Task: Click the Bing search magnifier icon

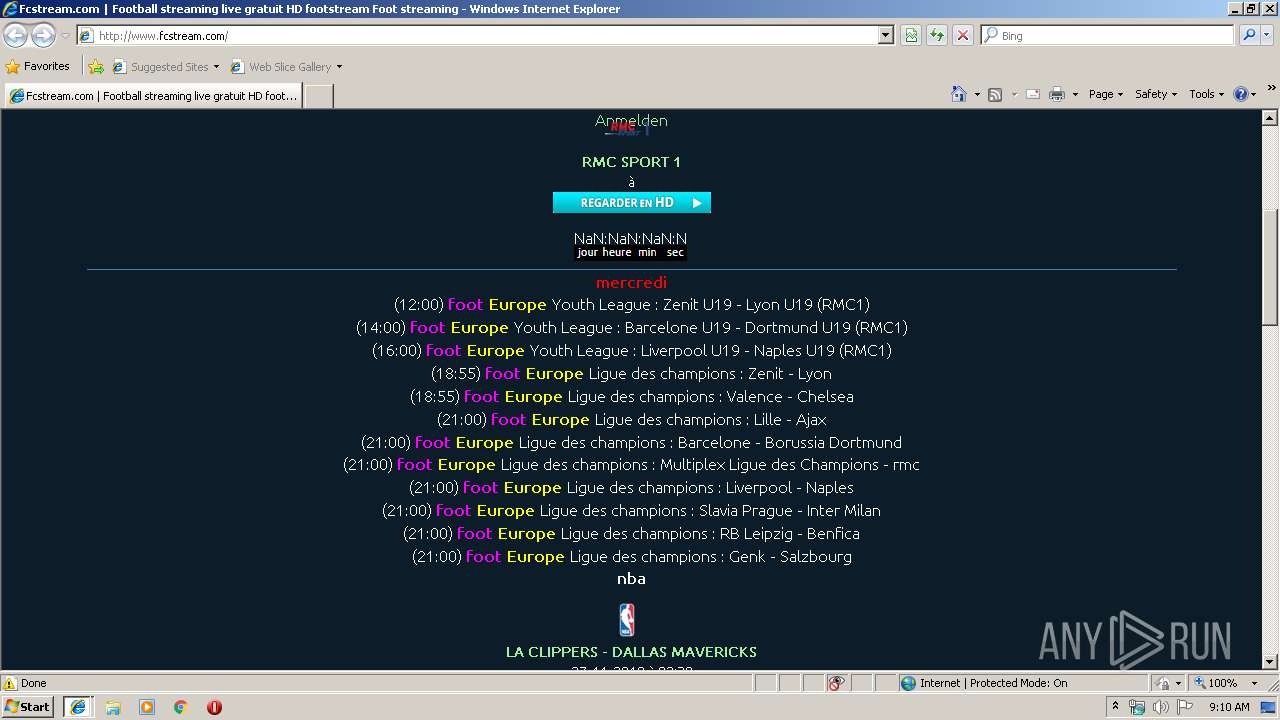Action: coord(1249,35)
